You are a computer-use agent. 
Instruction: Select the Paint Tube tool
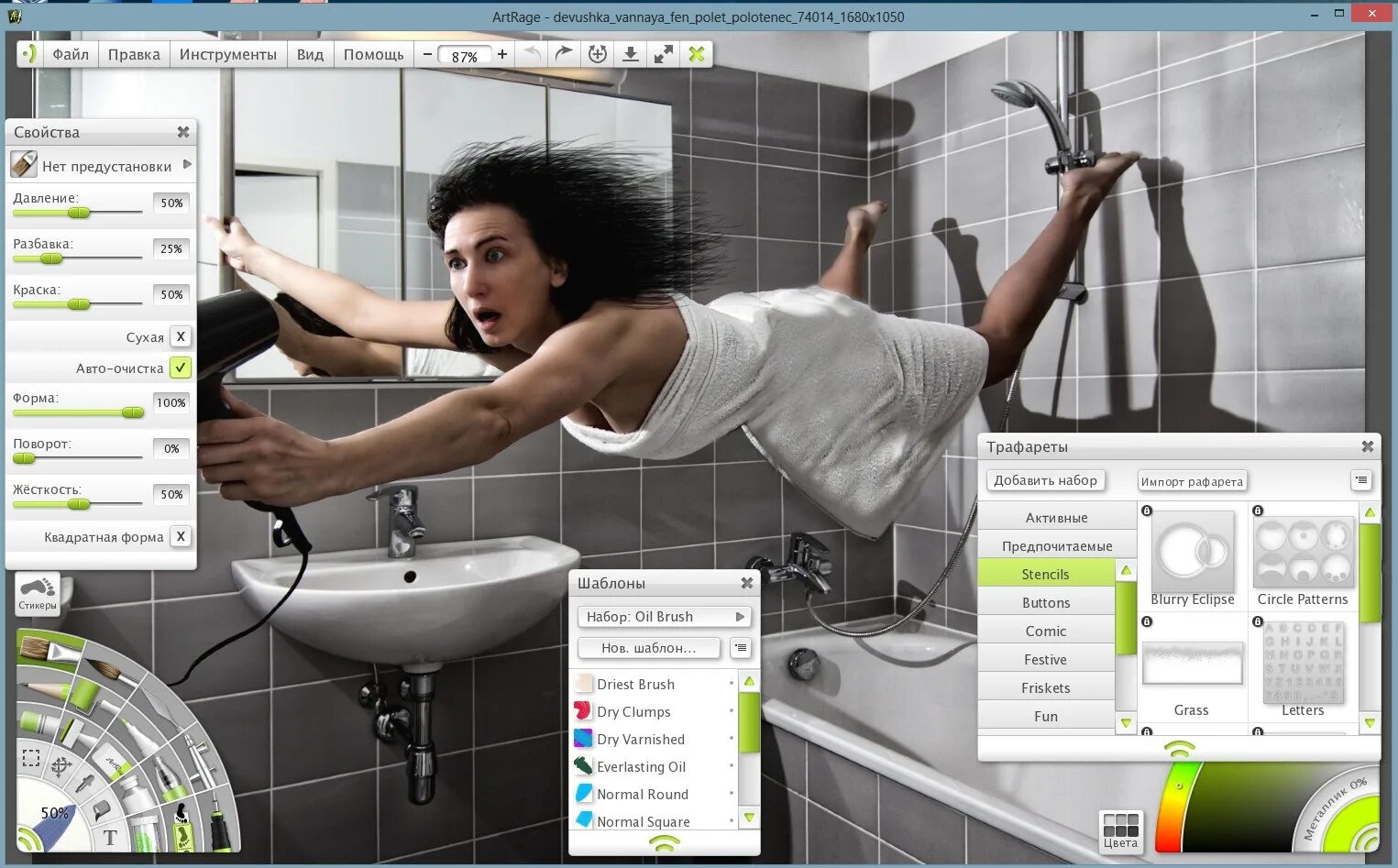pos(137,794)
